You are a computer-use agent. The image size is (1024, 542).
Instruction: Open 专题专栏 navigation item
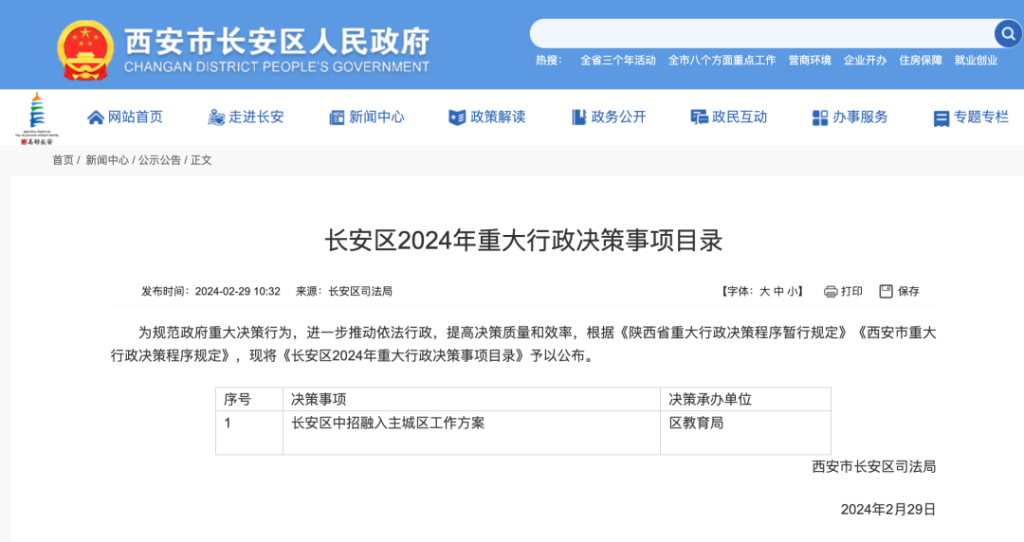tap(971, 117)
